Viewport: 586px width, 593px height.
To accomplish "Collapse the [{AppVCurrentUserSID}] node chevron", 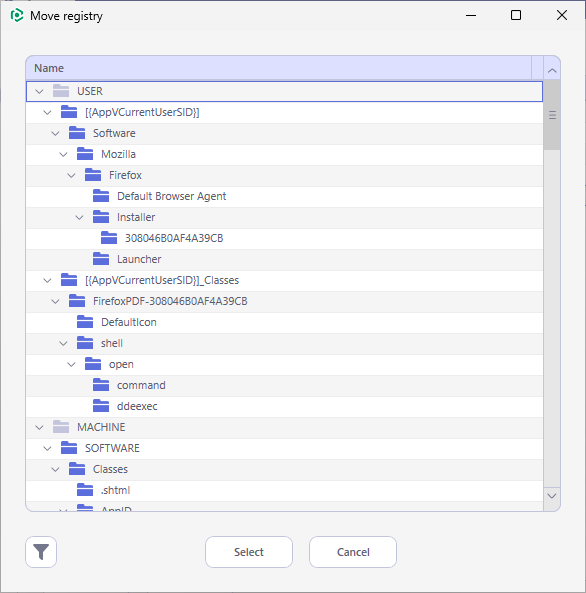I will tap(47, 112).
